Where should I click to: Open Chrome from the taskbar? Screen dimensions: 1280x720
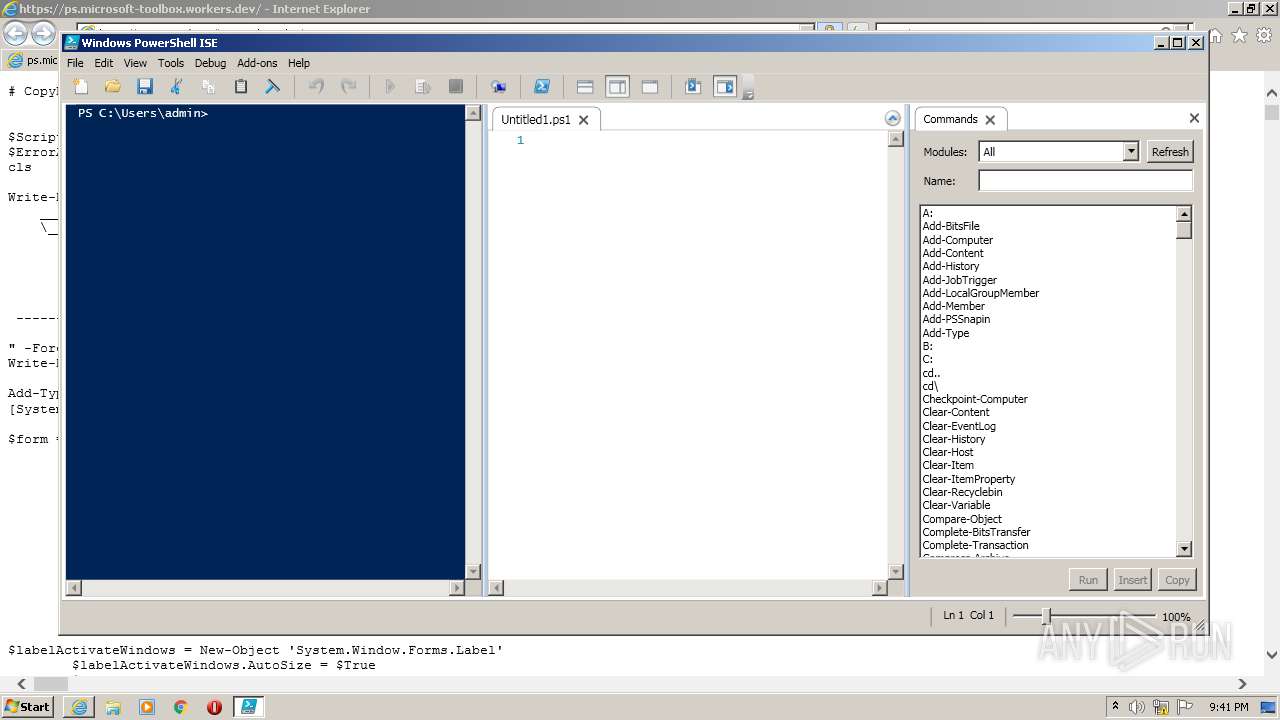[181, 707]
